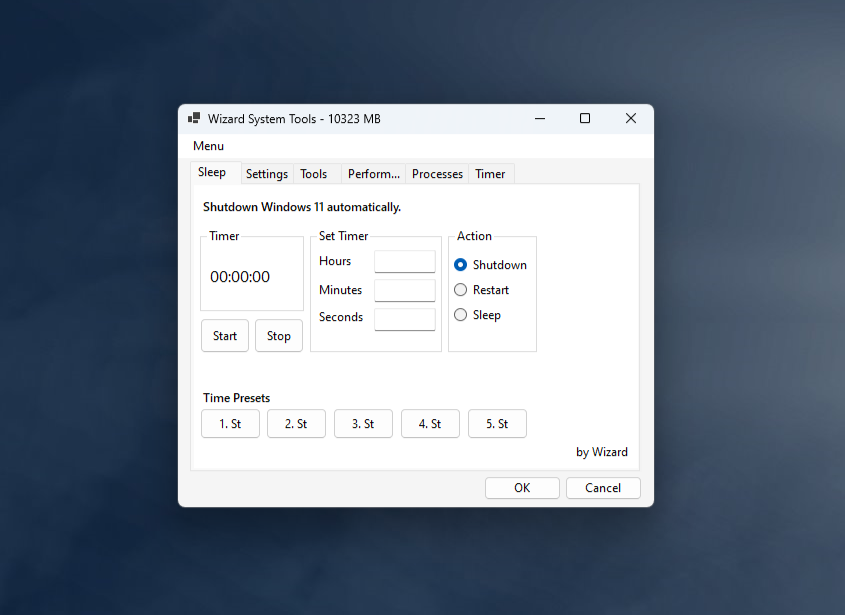845x615 pixels.
Task: Click inside the Minutes text box
Action: click(404, 289)
